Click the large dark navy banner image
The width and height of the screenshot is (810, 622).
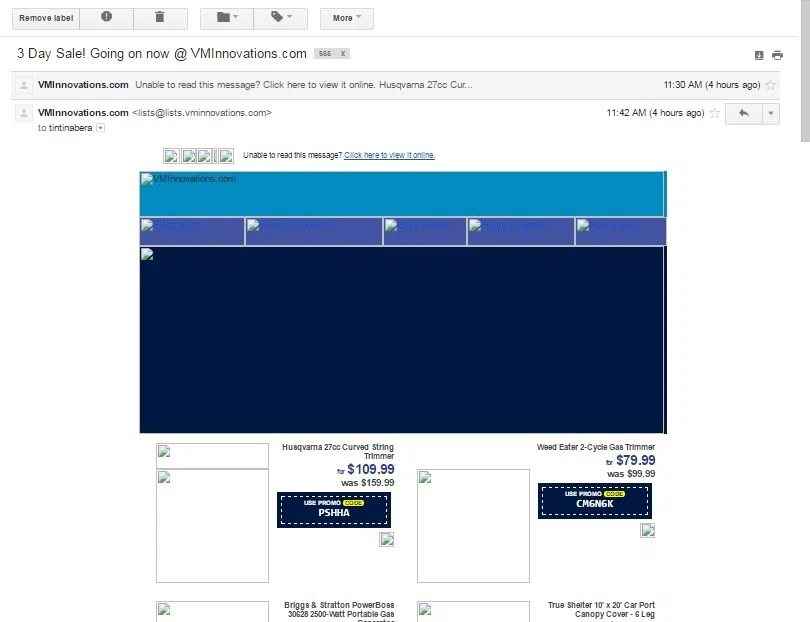click(402, 340)
